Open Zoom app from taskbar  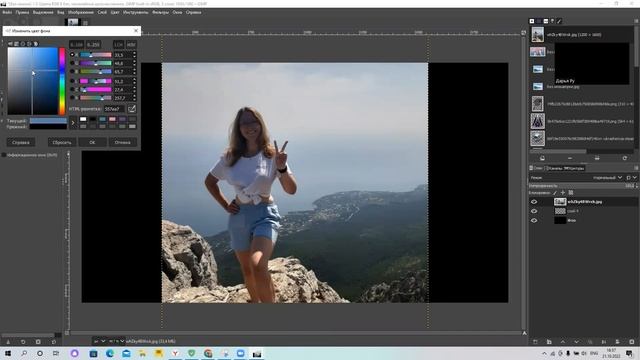pyautogui.click(x=240, y=353)
